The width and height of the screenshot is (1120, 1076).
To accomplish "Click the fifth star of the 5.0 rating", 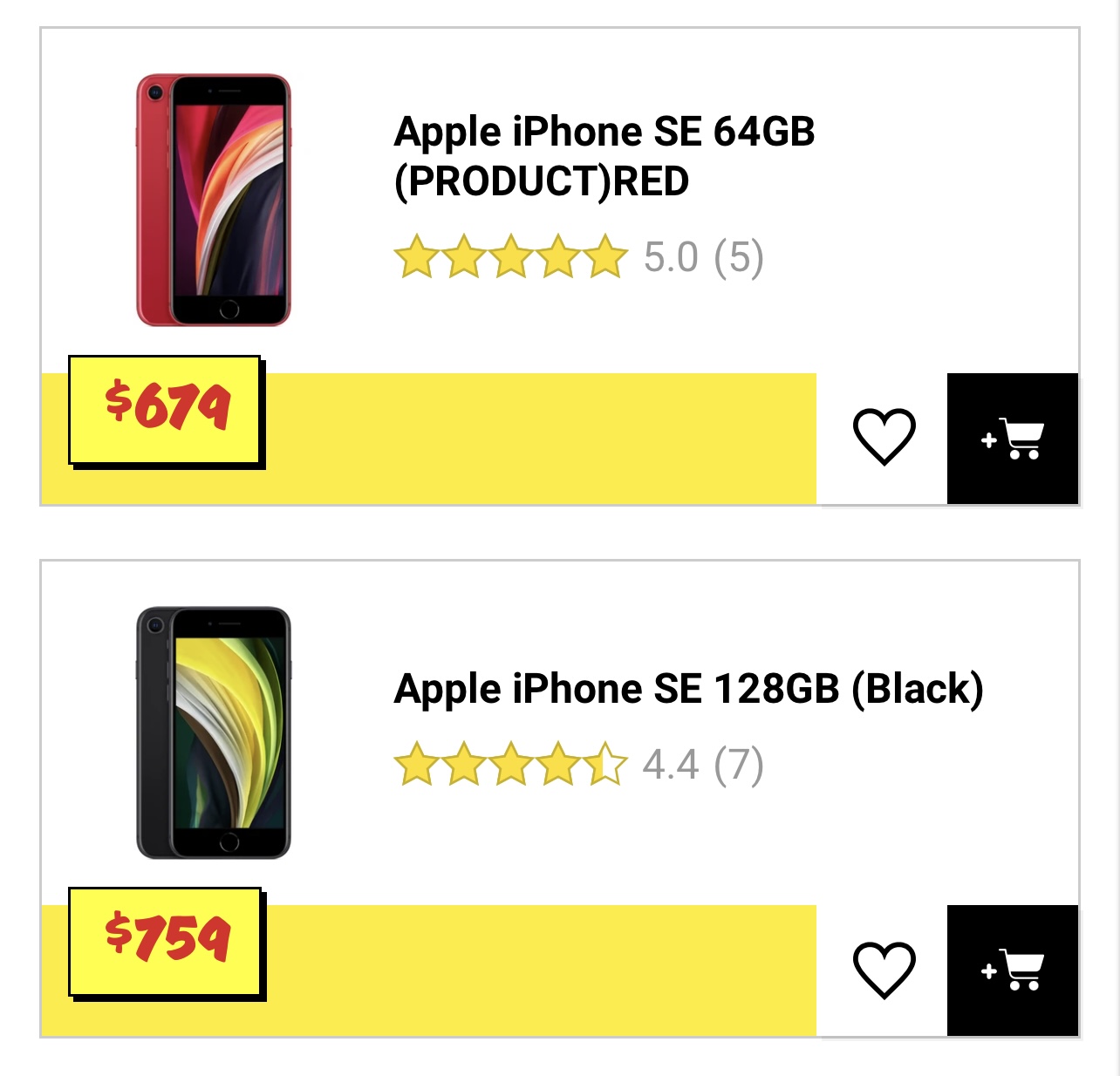I will tap(605, 257).
